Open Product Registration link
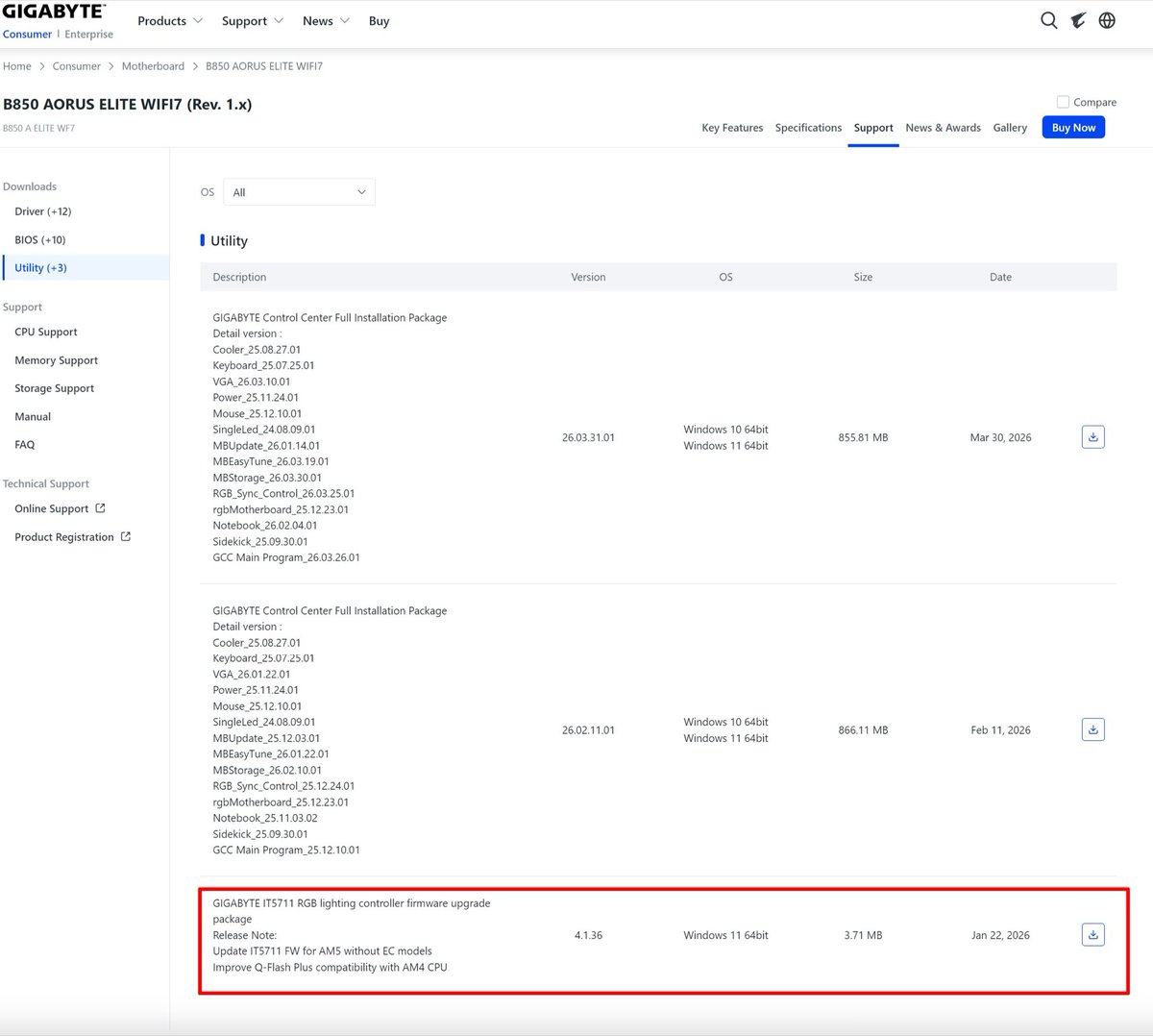The width and height of the screenshot is (1153, 1036). [64, 537]
